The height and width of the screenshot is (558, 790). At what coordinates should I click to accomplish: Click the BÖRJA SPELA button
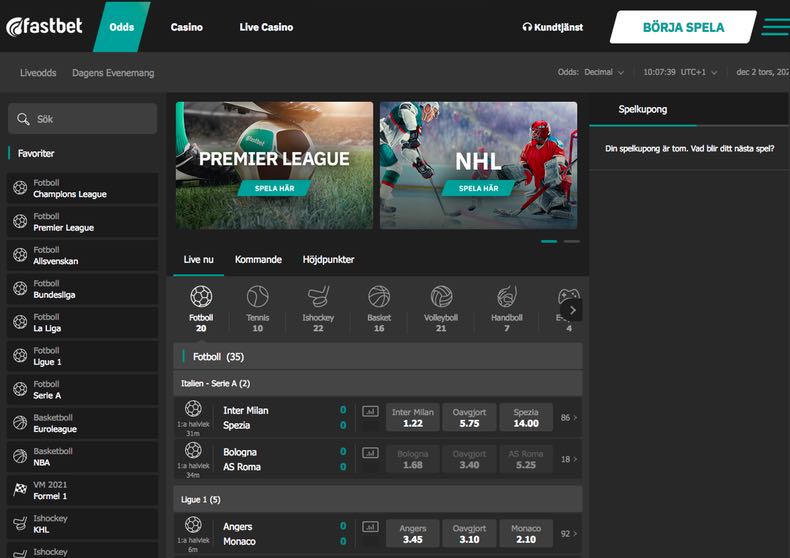pos(683,27)
